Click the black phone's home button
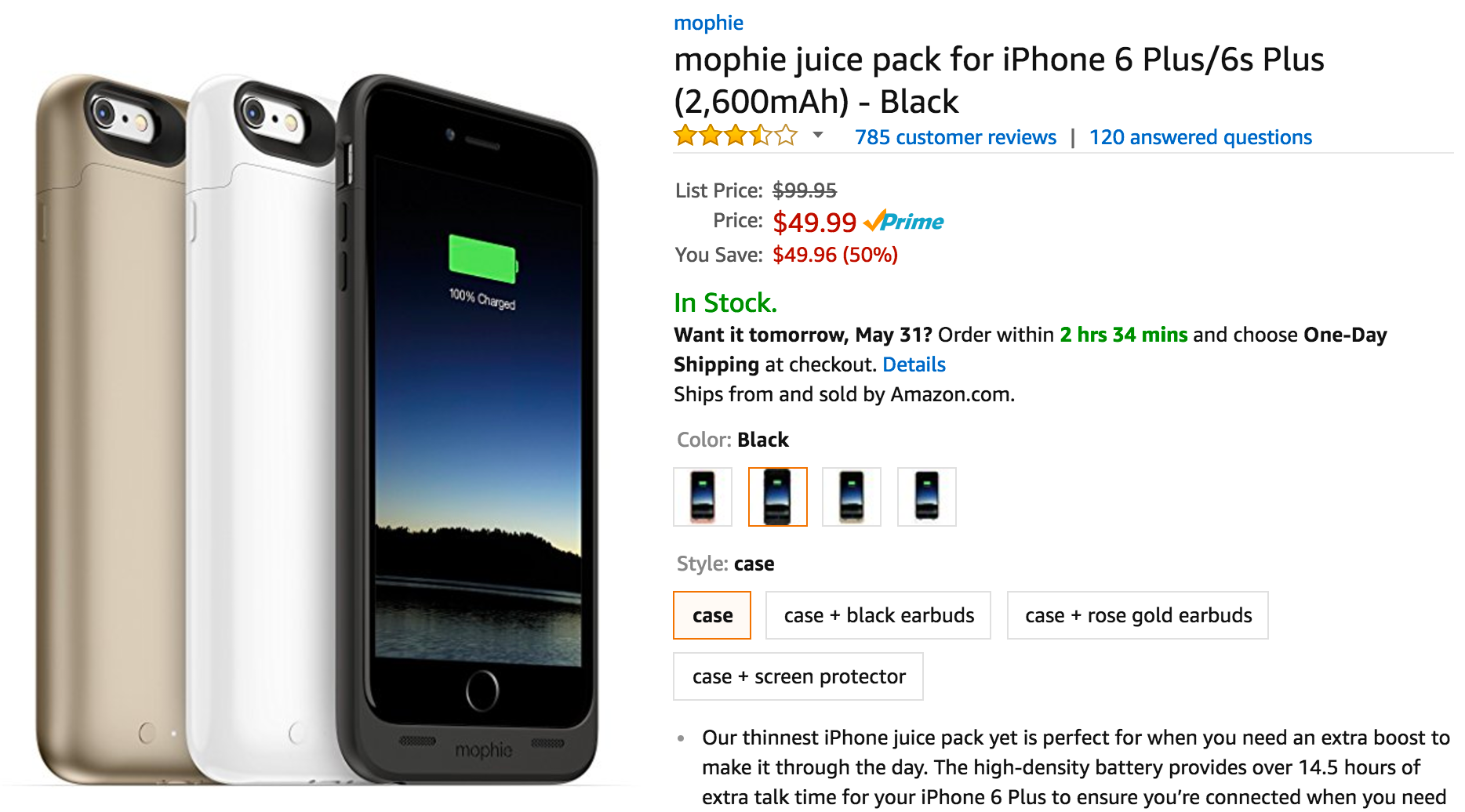This screenshot has width=1465, height=812. point(482,691)
